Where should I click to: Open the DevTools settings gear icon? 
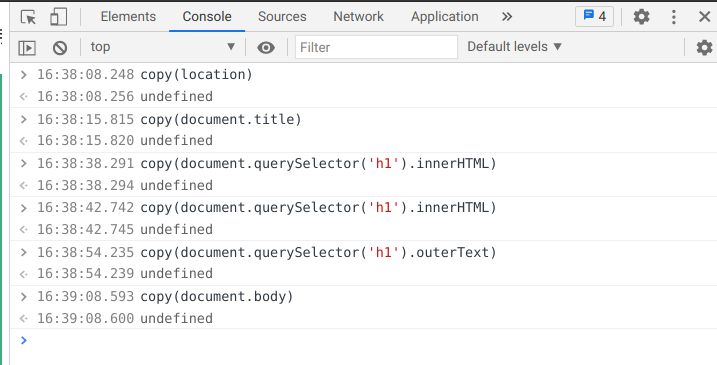[x=642, y=17]
